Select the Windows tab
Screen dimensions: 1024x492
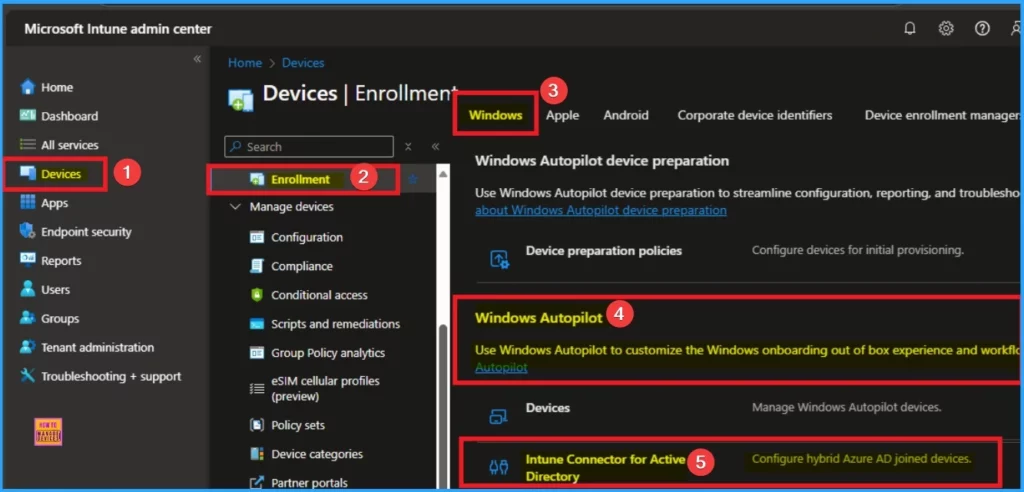496,115
